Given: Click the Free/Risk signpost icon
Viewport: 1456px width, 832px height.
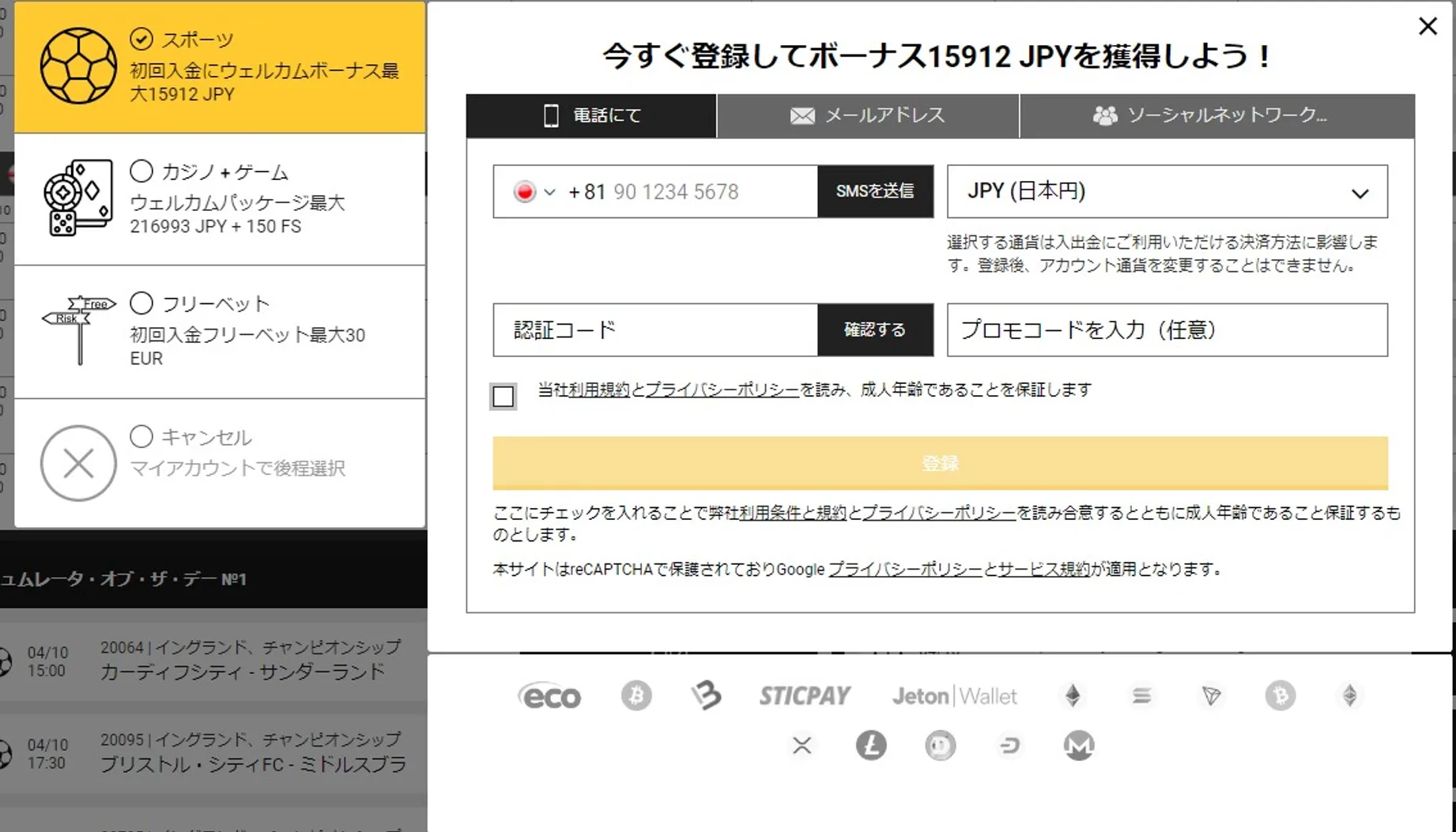Looking at the screenshot, I should [x=78, y=330].
